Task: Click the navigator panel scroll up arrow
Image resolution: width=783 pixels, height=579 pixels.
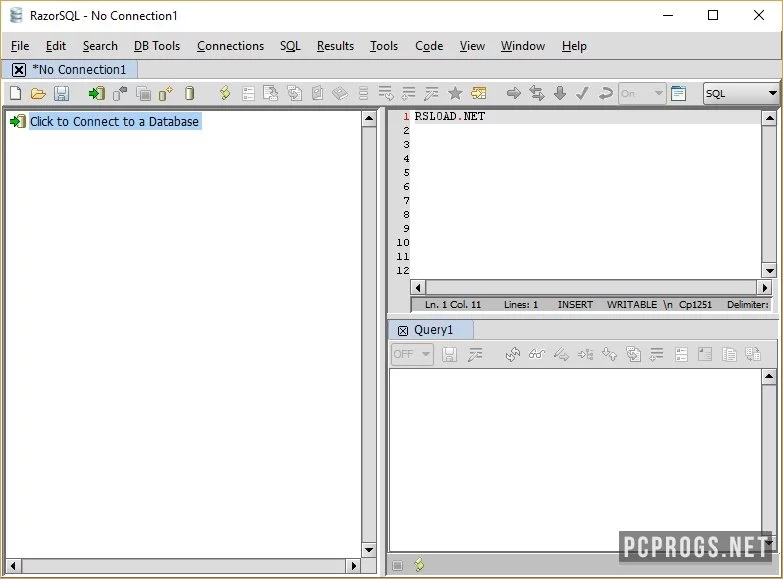Action: 369,119
